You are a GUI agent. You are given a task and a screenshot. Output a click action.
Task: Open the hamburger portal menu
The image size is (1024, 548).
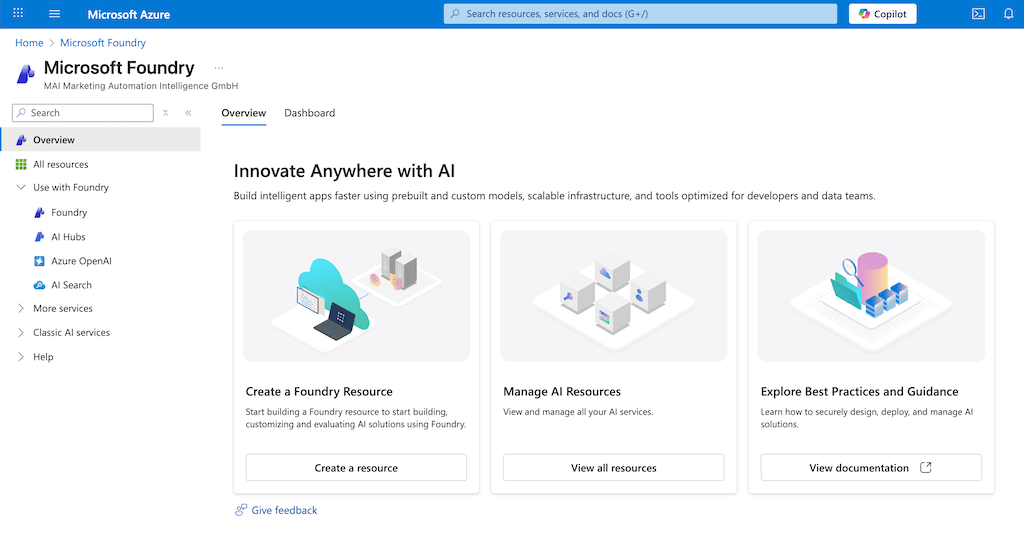tap(54, 14)
